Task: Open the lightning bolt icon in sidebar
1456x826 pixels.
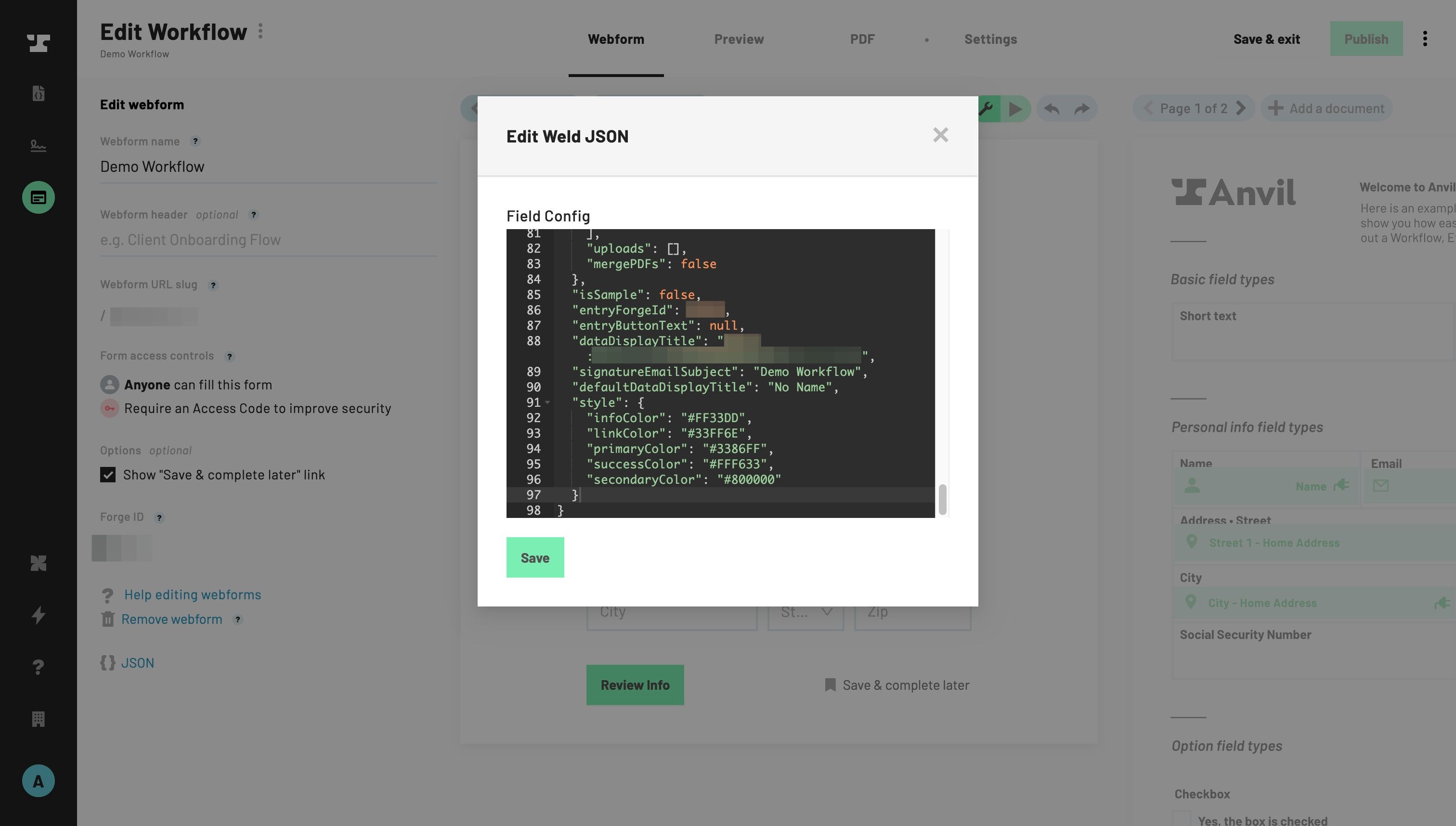Action: pyautogui.click(x=38, y=615)
